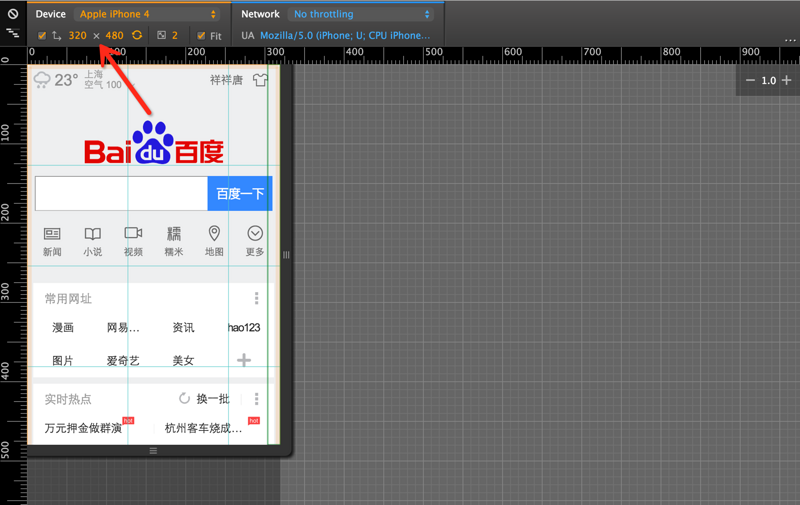Toggle the media queries staircase icon
Image resolution: width=800 pixels, height=505 pixels.
coord(13,34)
